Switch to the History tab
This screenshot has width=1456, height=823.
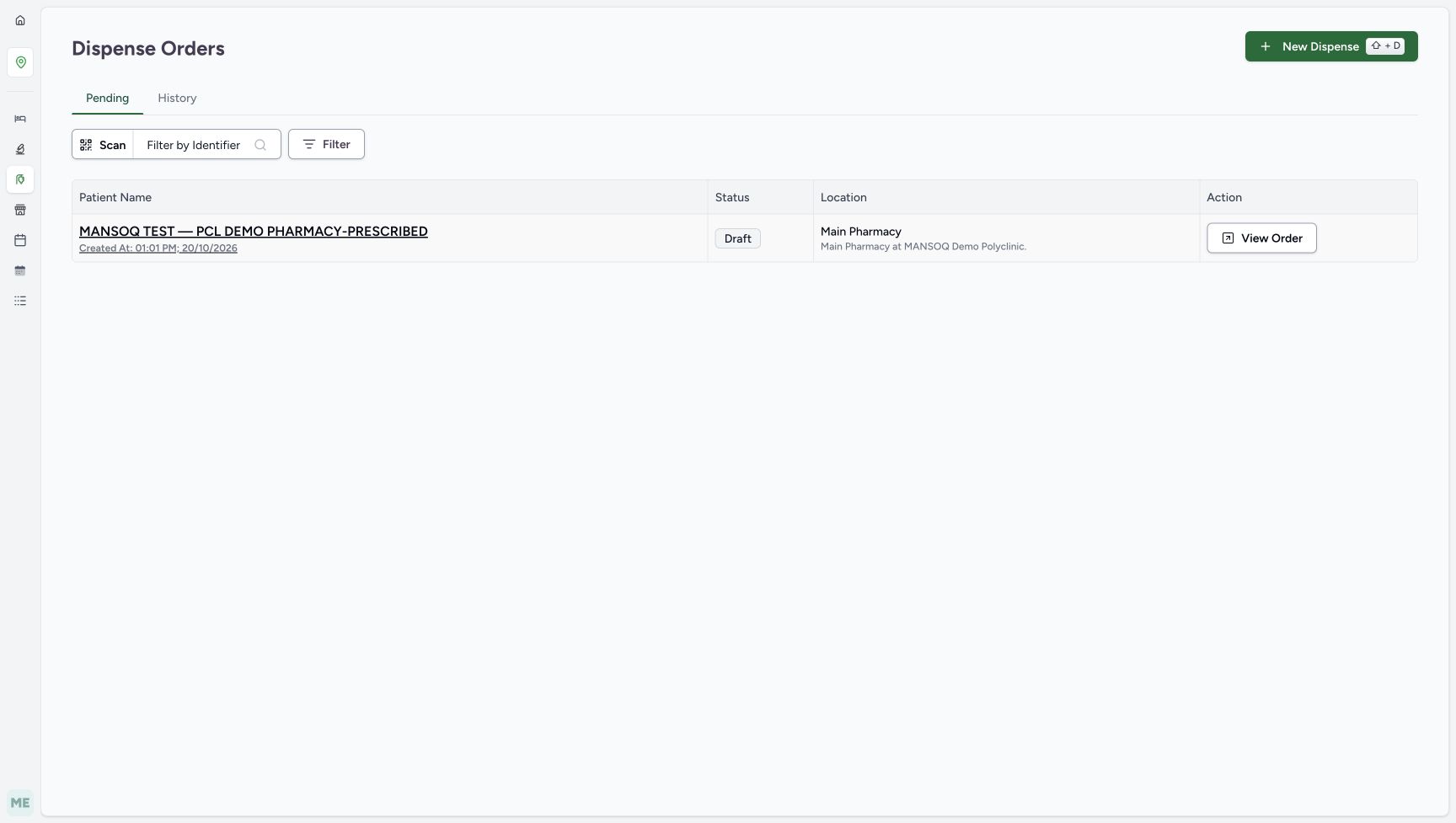[177, 98]
